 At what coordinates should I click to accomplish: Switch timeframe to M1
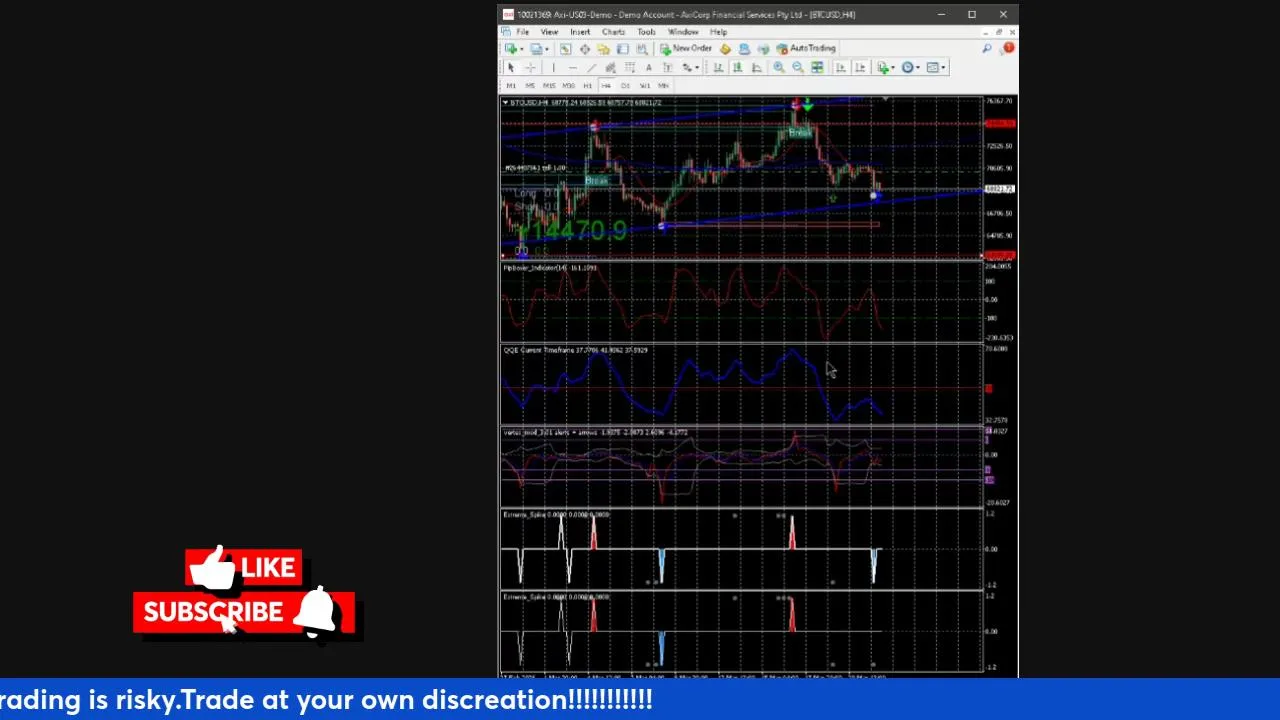pyautogui.click(x=511, y=86)
